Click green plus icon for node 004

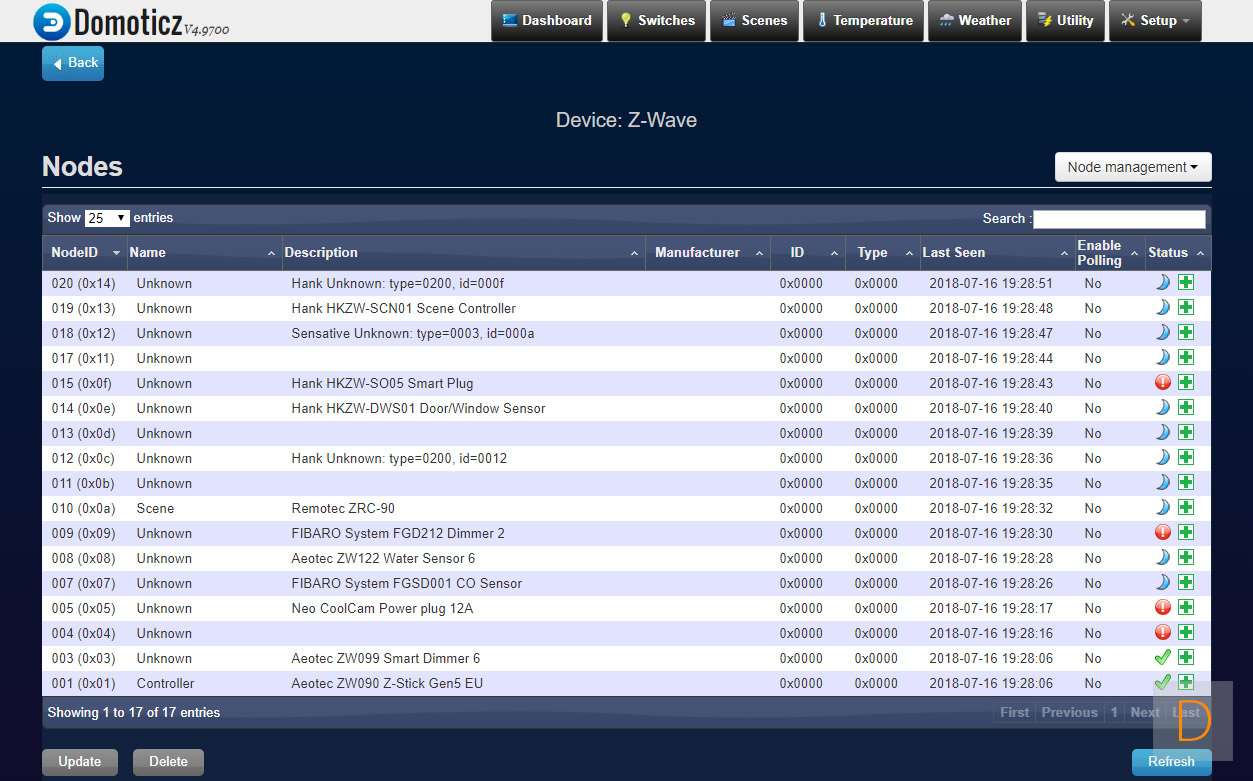coord(1185,633)
